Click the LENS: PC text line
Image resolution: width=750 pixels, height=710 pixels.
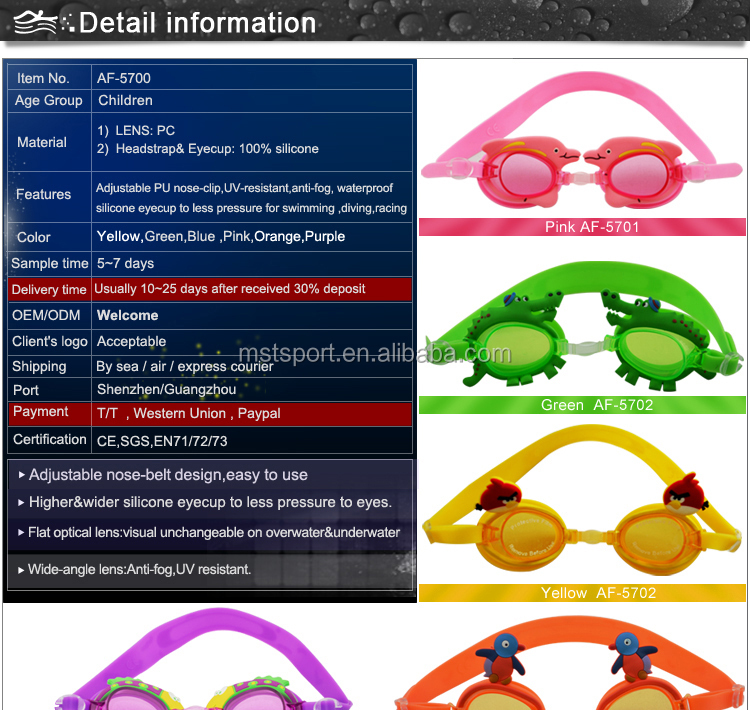click(136, 131)
